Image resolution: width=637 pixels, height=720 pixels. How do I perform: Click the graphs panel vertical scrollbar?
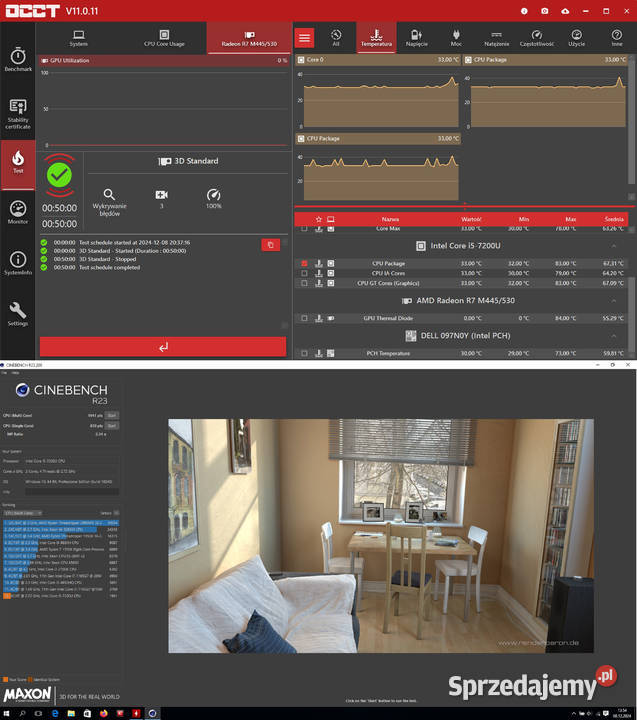click(x=631, y=120)
